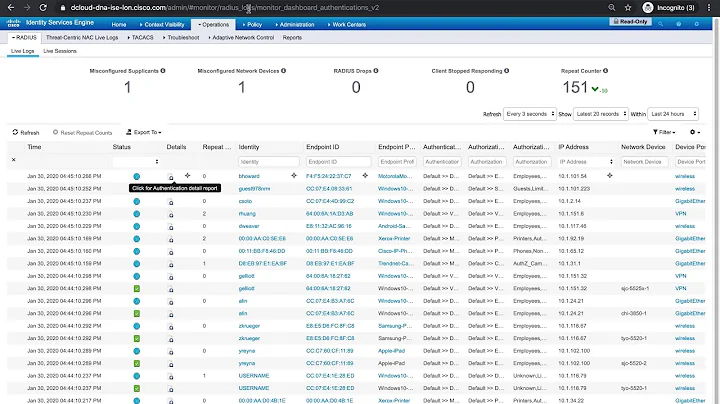720x404 pixels.
Task: Open the Home tab
Action: [x=118, y=25]
